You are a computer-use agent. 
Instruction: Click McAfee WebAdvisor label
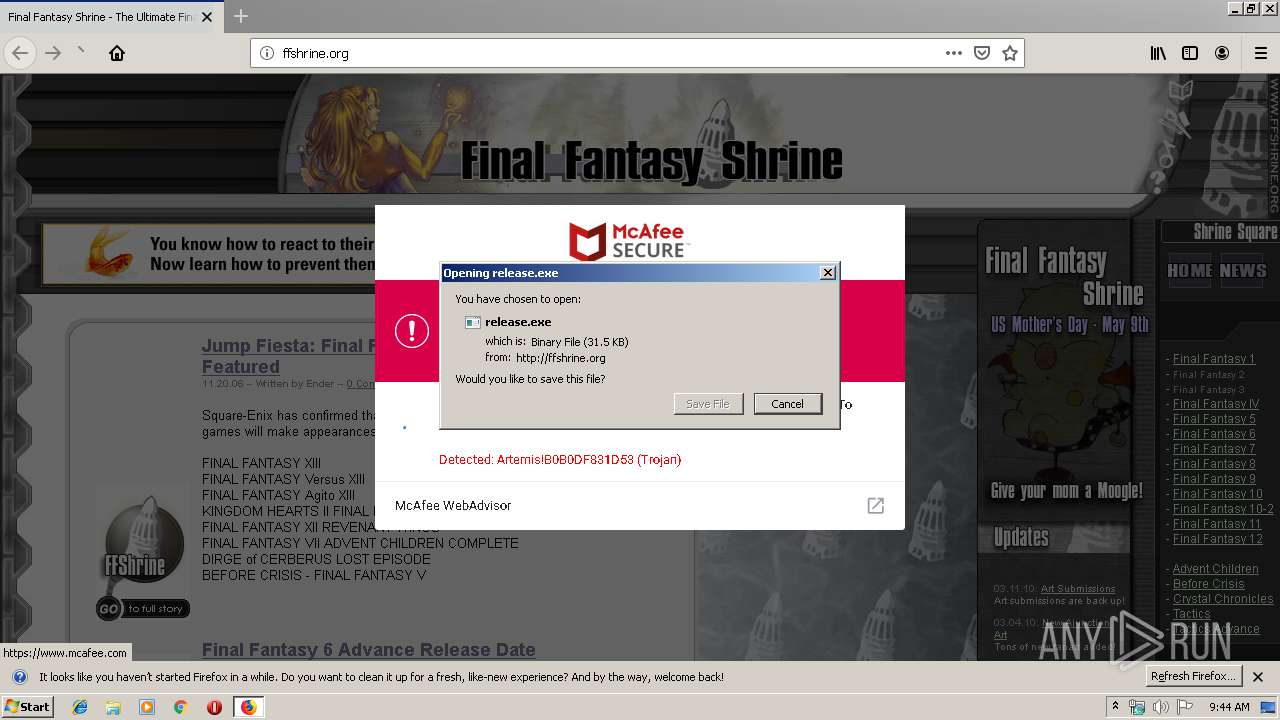pos(453,506)
